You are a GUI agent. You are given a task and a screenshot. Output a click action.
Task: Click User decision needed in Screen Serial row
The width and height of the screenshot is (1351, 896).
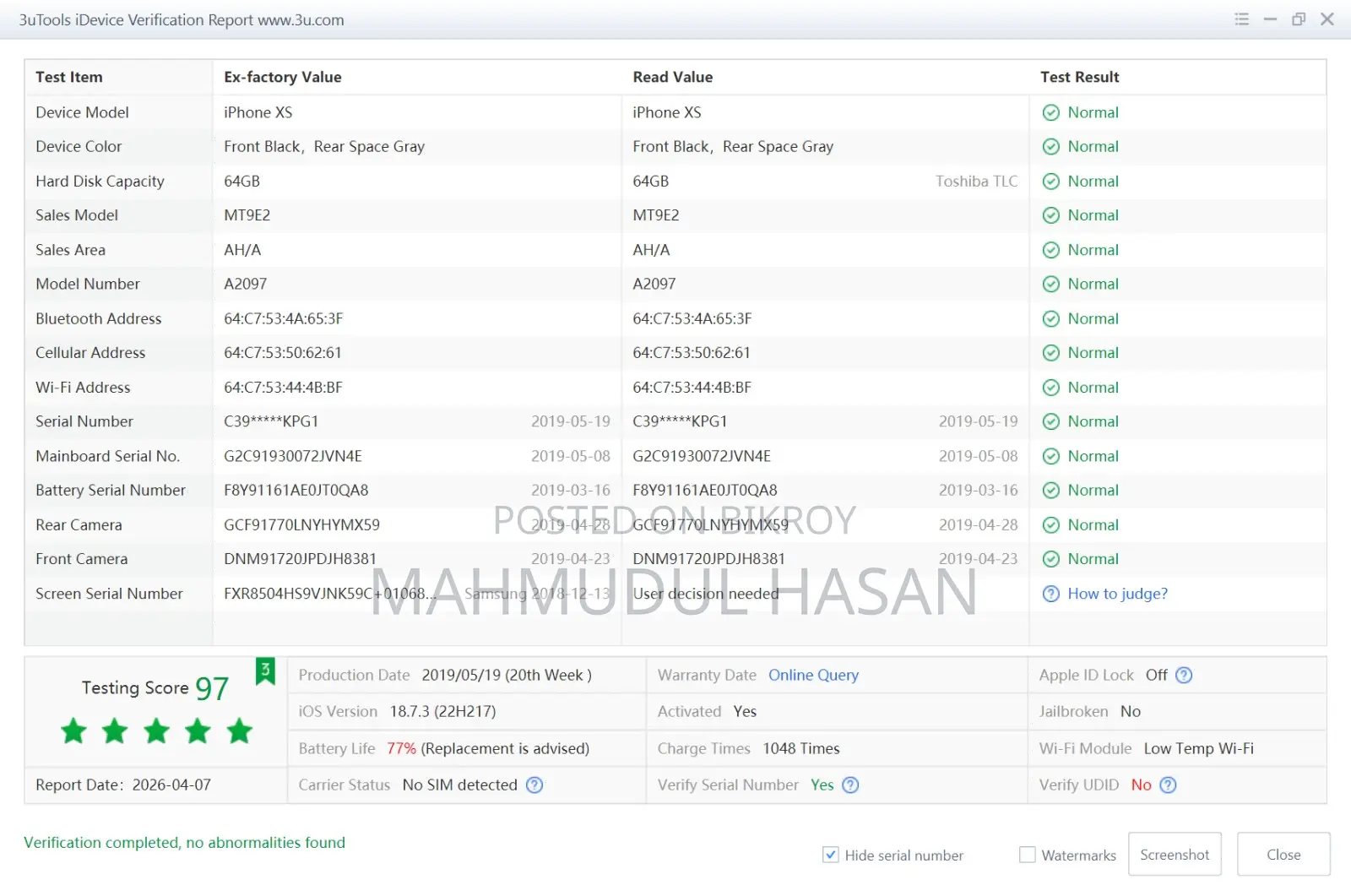(706, 594)
